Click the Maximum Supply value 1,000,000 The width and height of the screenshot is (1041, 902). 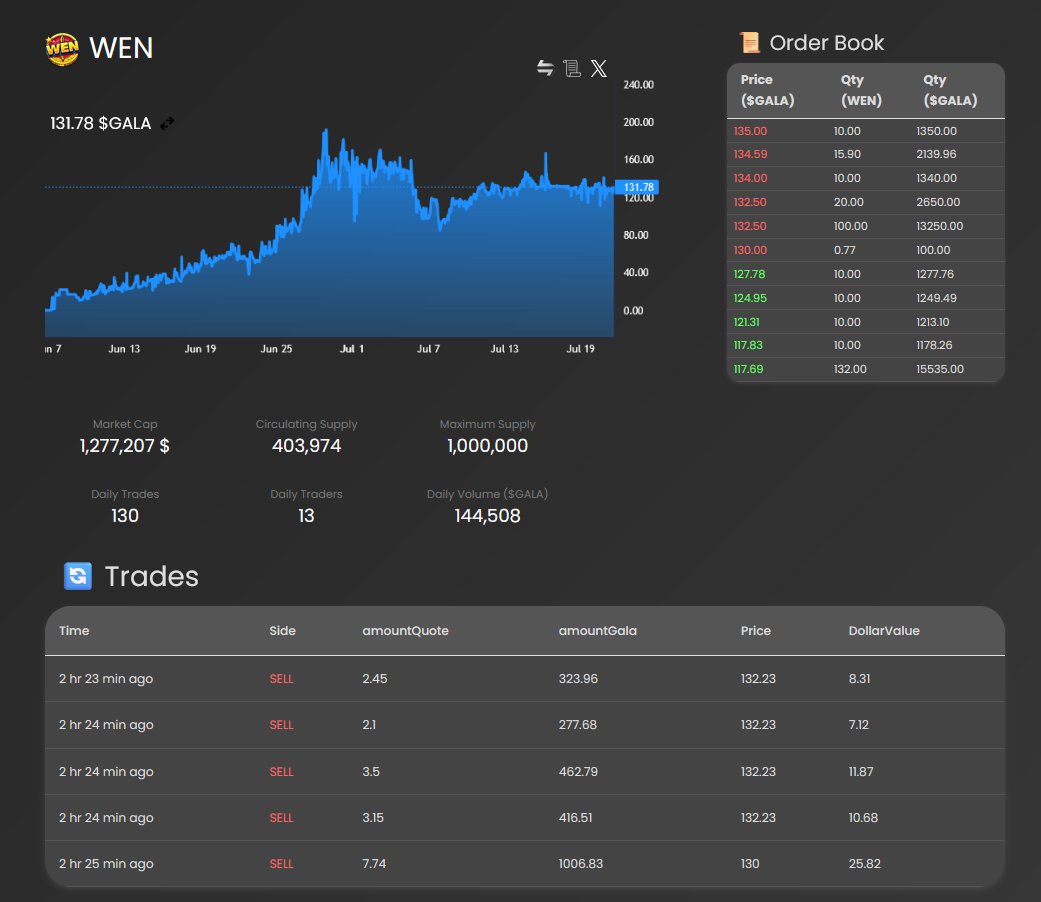(x=487, y=445)
